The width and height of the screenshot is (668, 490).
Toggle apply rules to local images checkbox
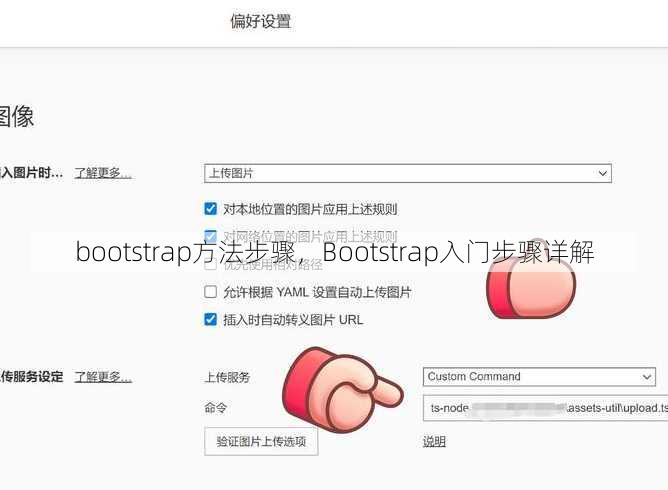point(210,209)
